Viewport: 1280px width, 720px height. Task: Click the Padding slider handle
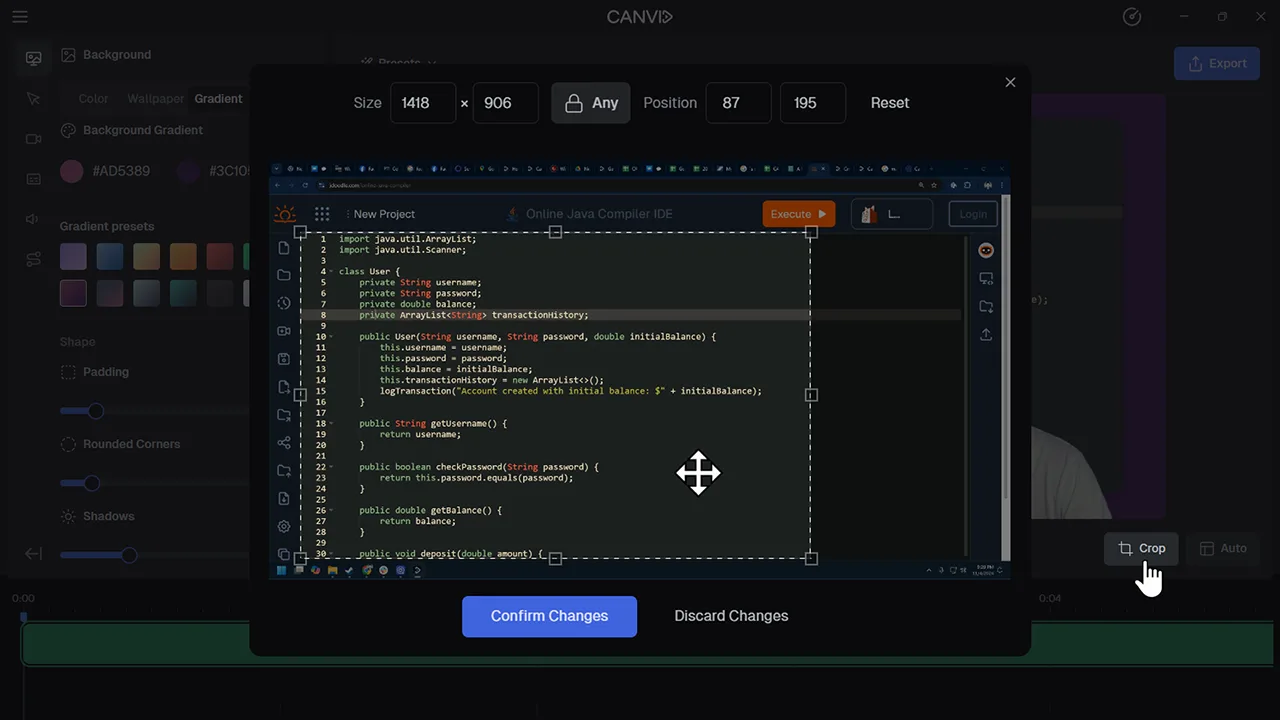tap(95, 411)
